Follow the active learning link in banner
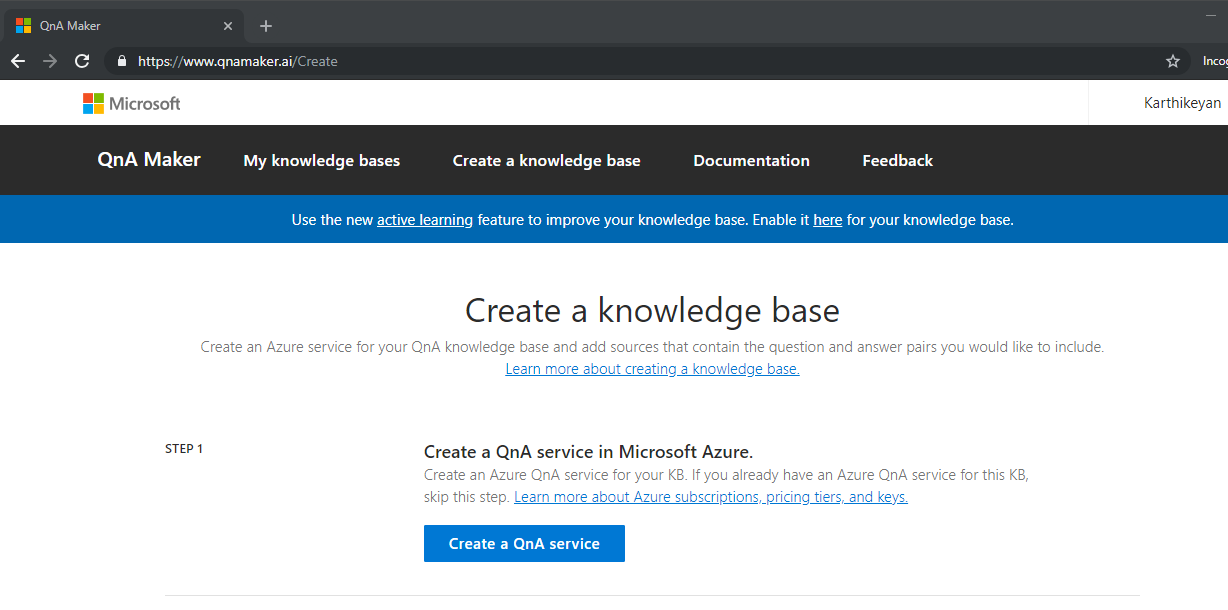1228x610 pixels. [x=425, y=220]
